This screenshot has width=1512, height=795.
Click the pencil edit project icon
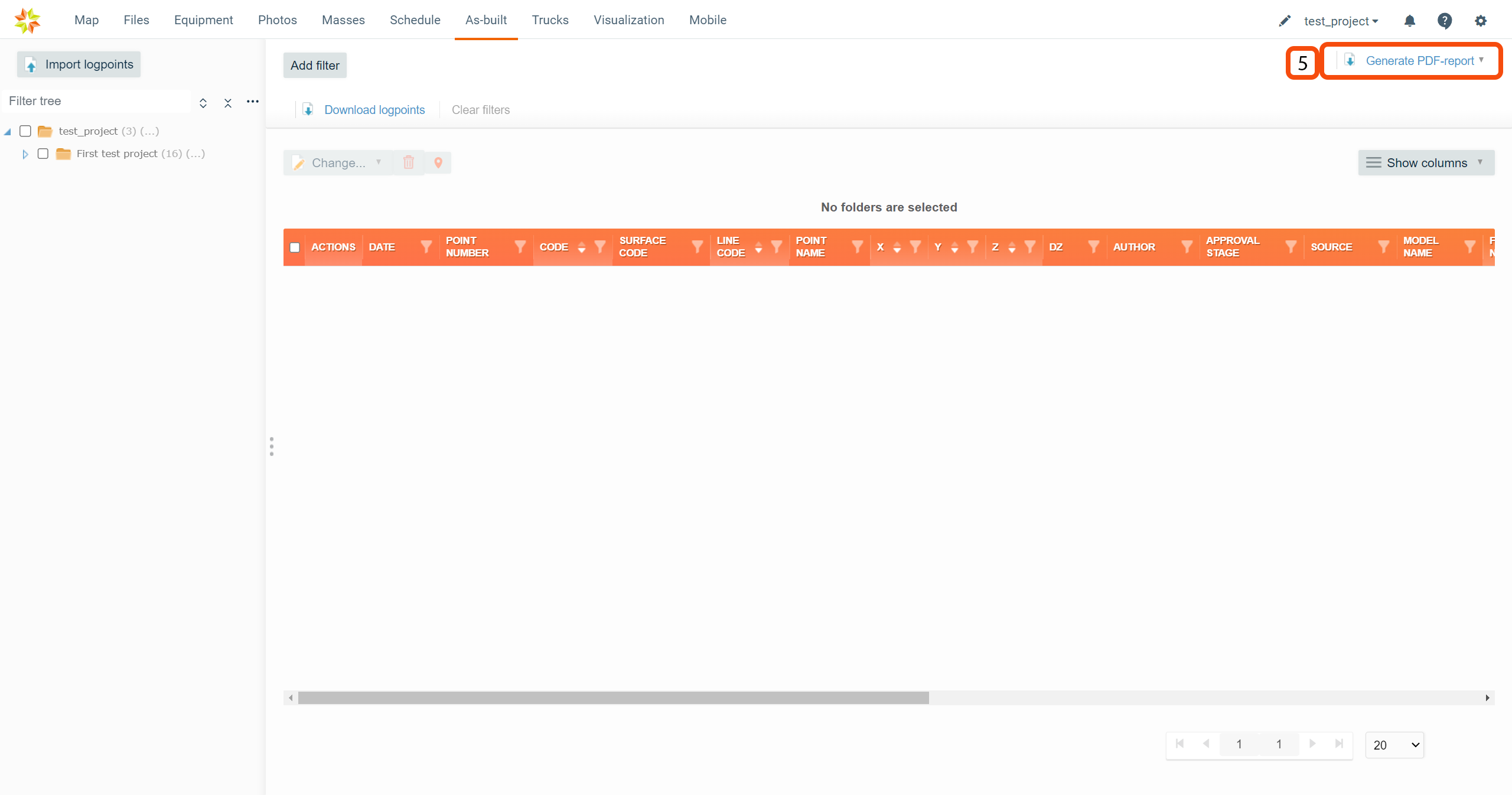1284,21
